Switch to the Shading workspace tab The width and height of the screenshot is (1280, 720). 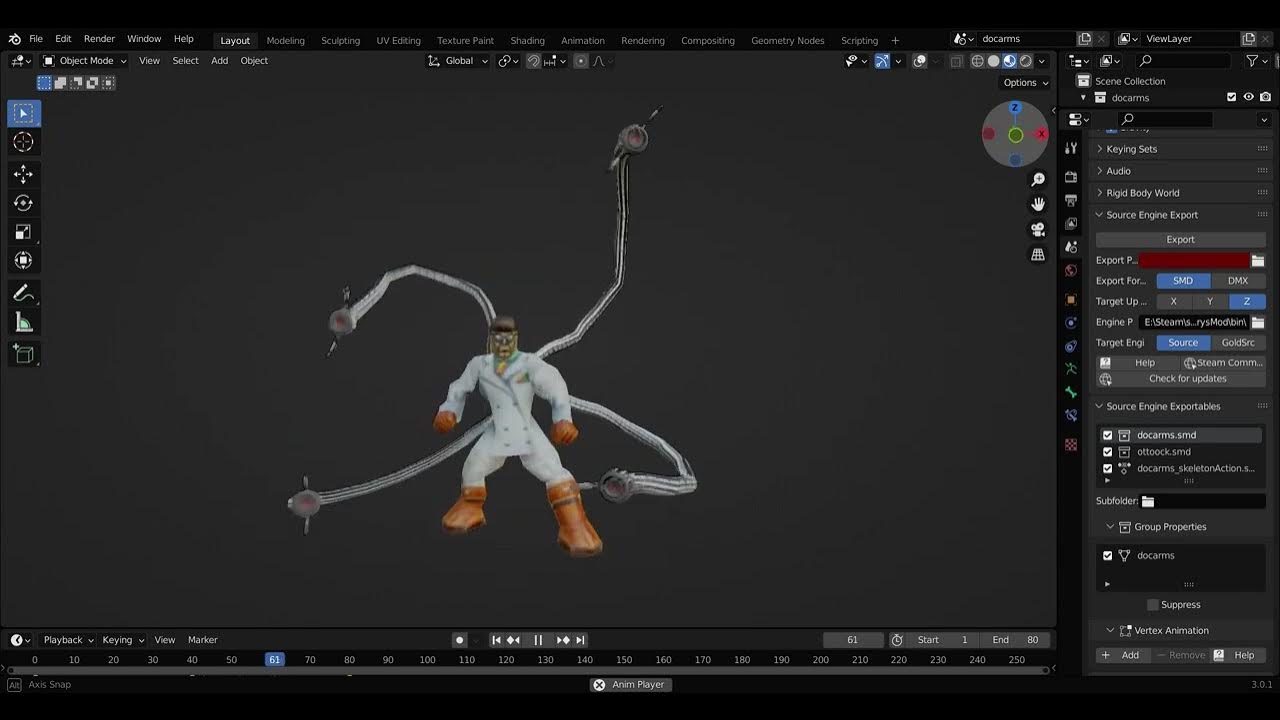527,40
